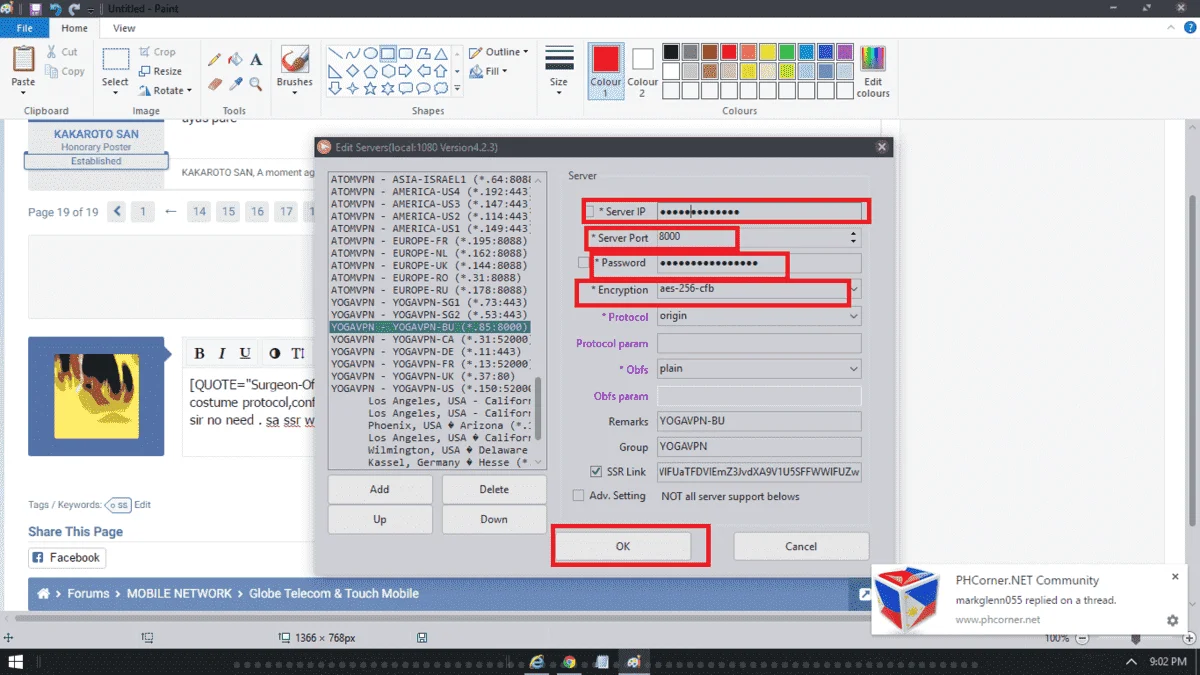Click the Brushes tool icon

coord(294,60)
